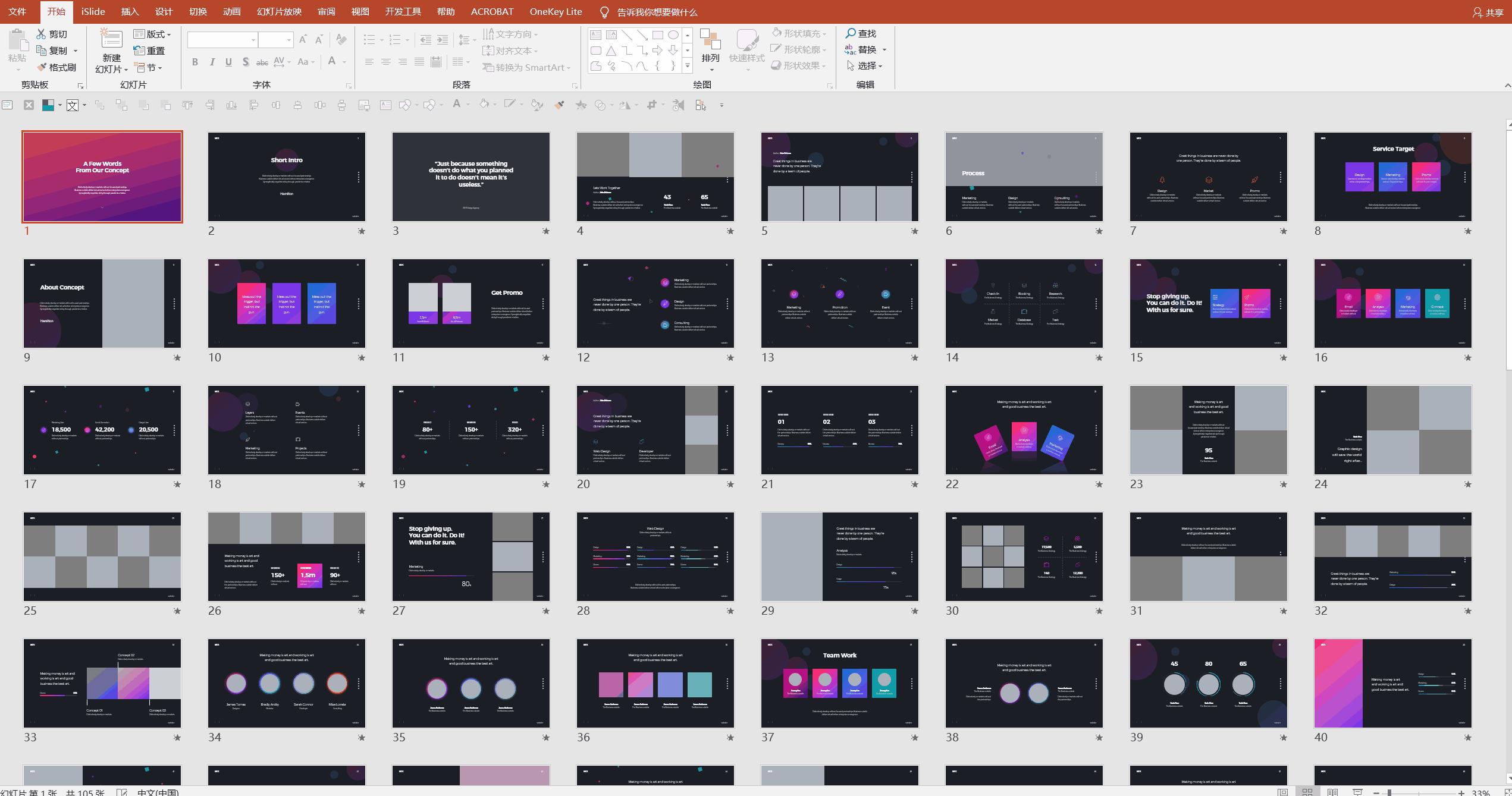Select the rectangle shape in shapes gallery
Image resolution: width=1512 pixels, height=796 pixels.
pyautogui.click(x=657, y=35)
